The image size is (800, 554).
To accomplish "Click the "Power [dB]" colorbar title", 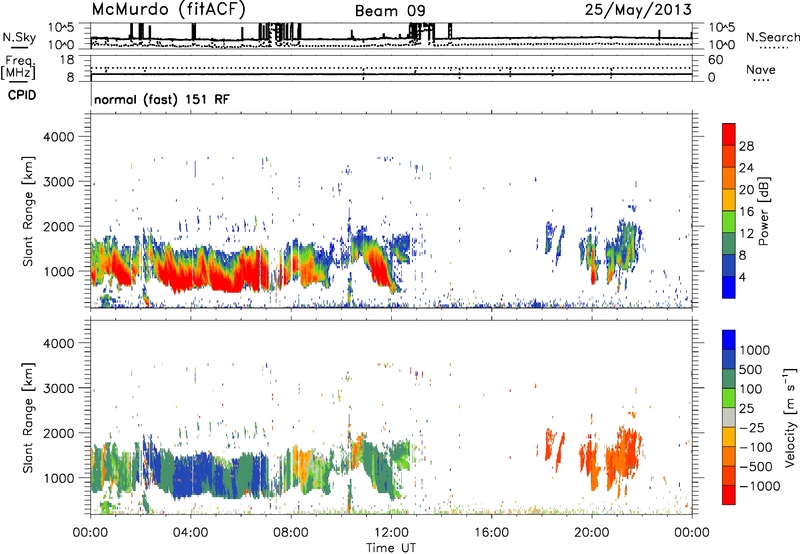I will pos(763,211).
